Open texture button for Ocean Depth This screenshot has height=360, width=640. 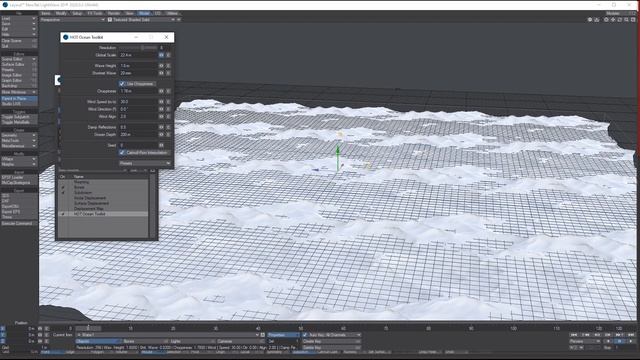pos(168,134)
